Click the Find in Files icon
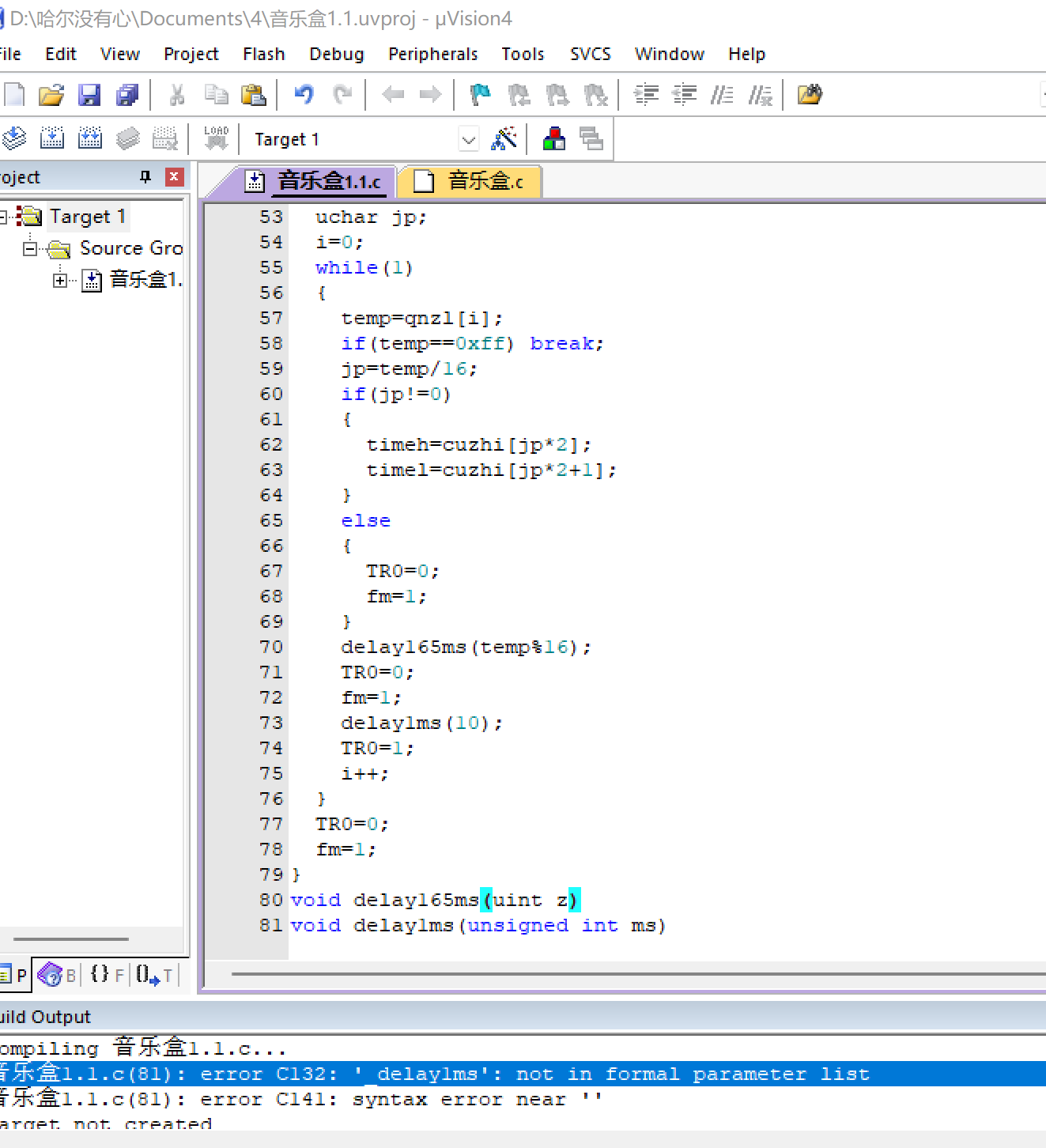 coord(810,96)
